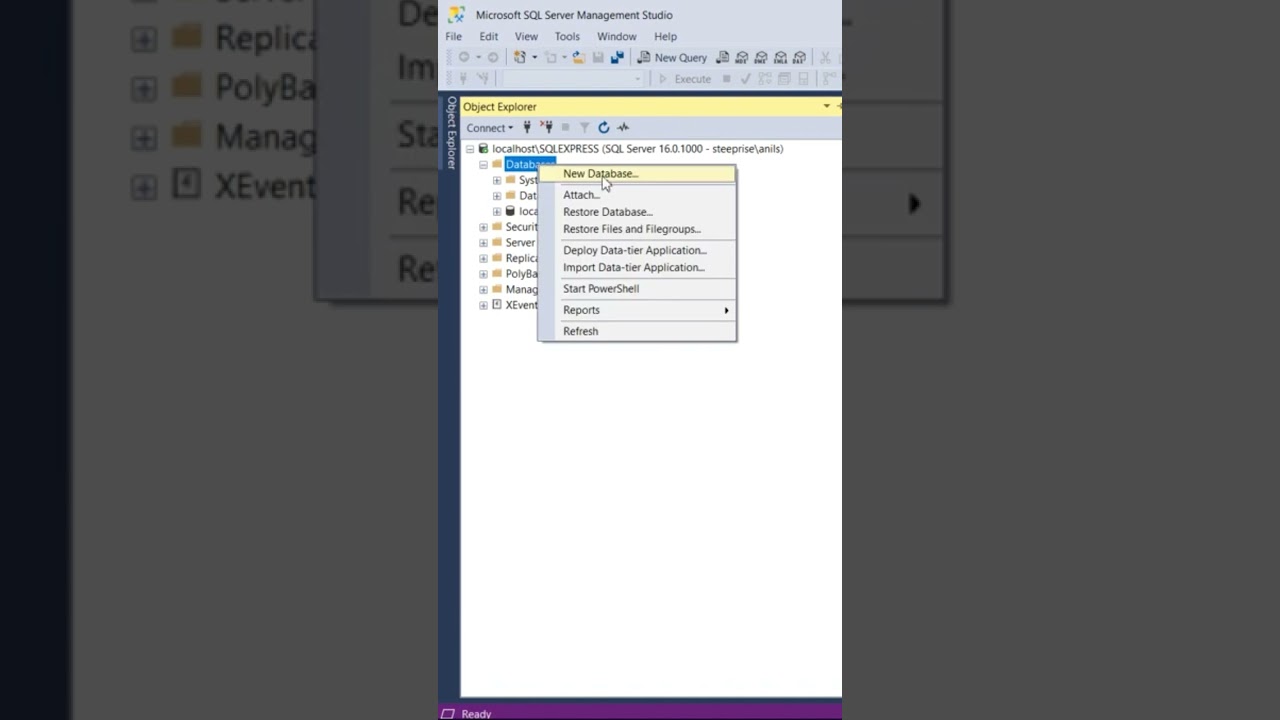This screenshot has height=720, width=1280.
Task: Select Restore Files and Filegroups... entry
Action: [x=637, y=229]
